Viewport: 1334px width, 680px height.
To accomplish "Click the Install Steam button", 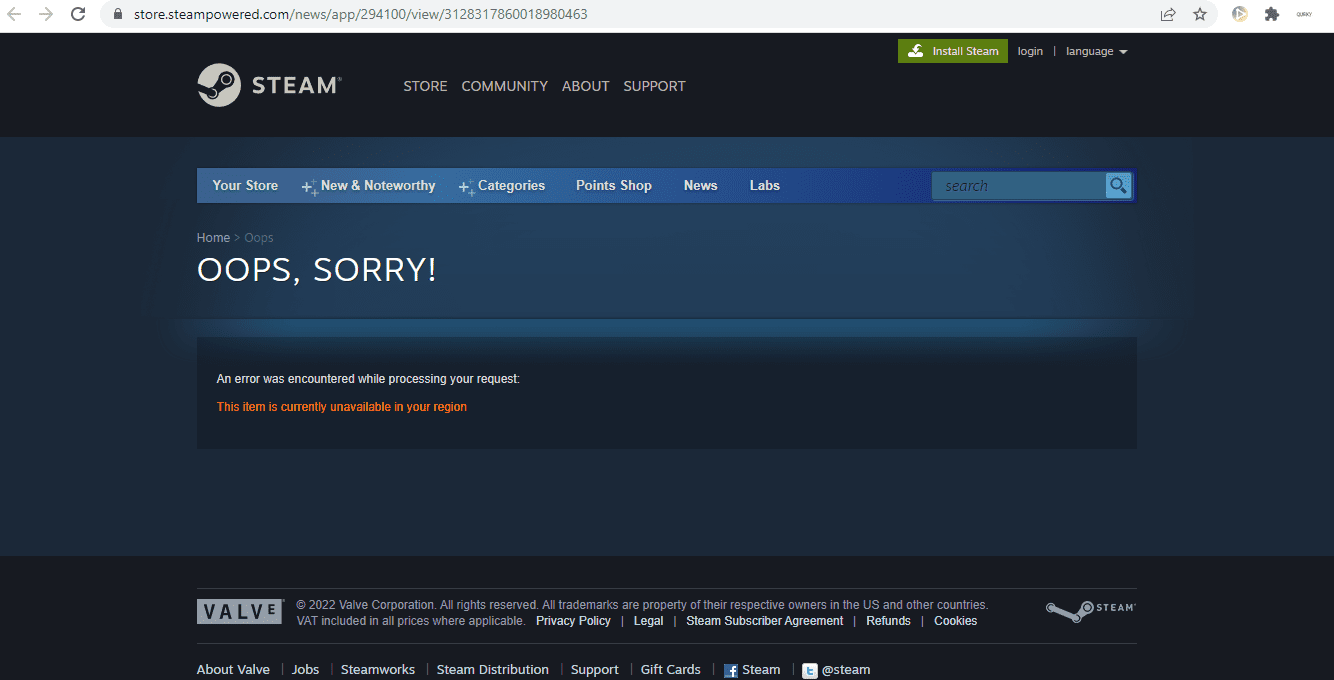I will click(x=953, y=51).
